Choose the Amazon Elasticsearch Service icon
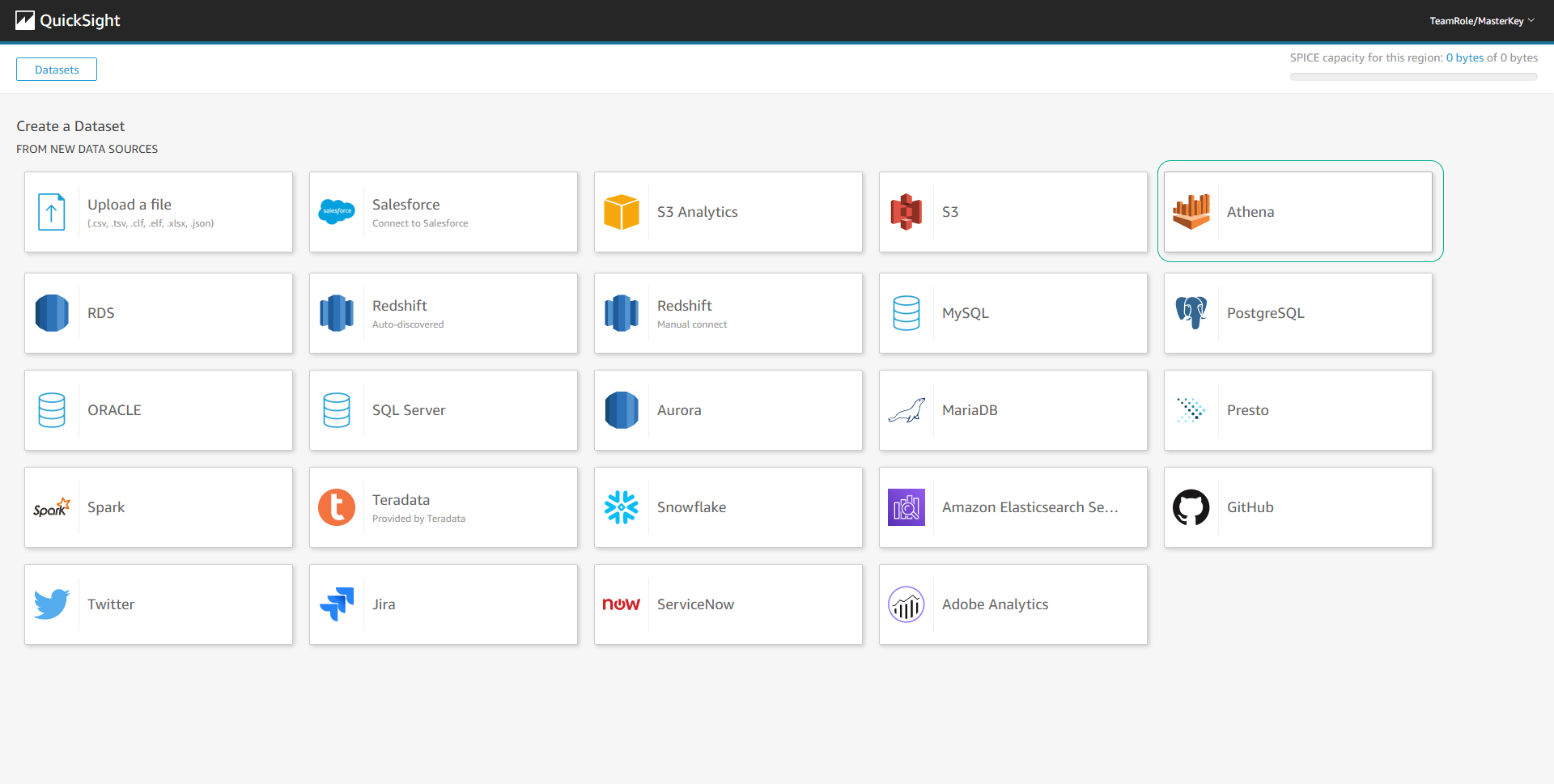The width and height of the screenshot is (1554, 784). (906, 507)
